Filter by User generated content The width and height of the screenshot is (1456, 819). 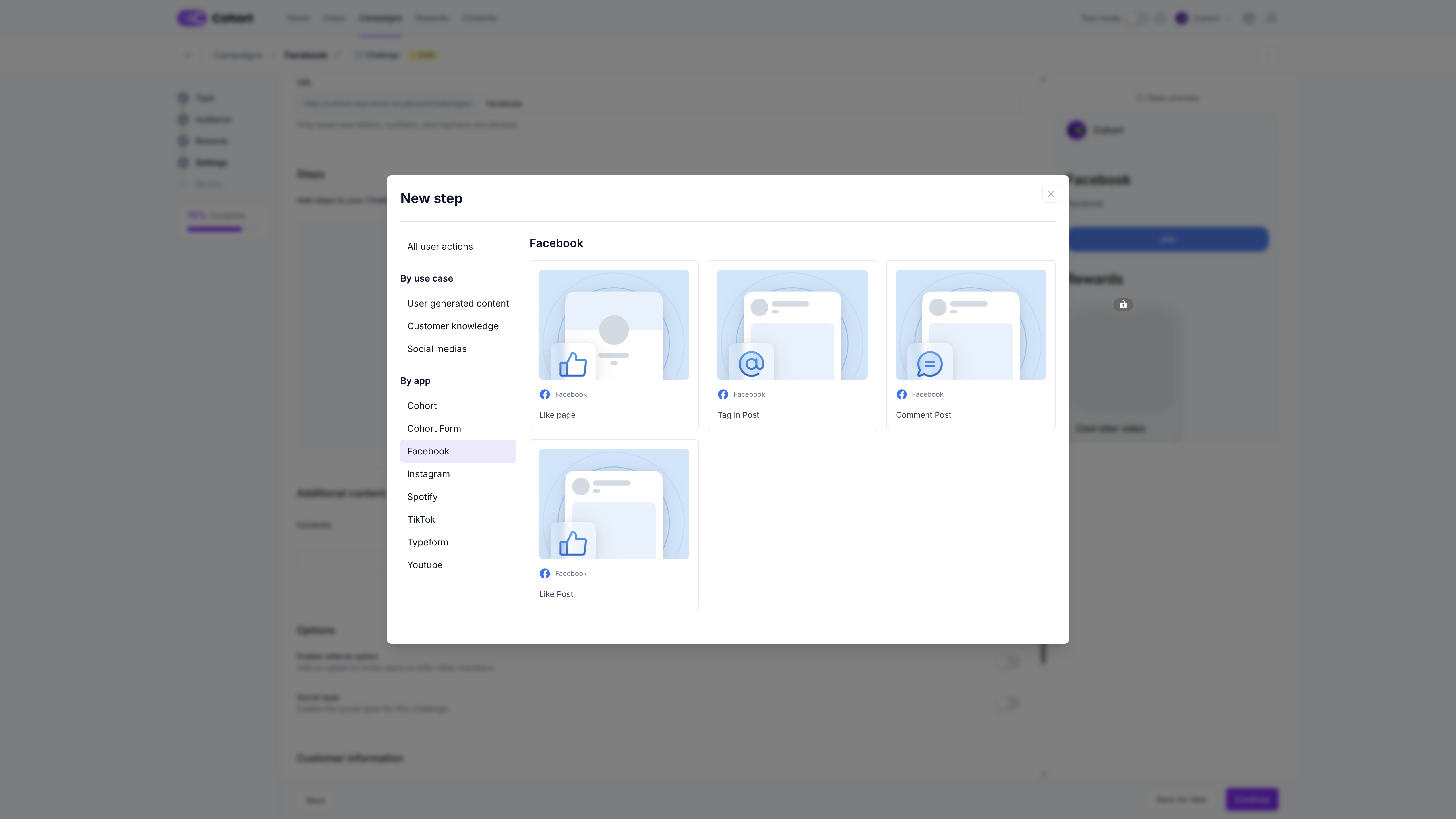click(458, 303)
